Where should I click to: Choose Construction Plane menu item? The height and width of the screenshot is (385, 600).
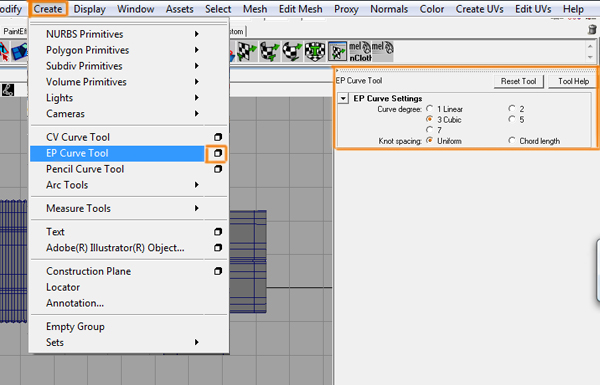117,271
